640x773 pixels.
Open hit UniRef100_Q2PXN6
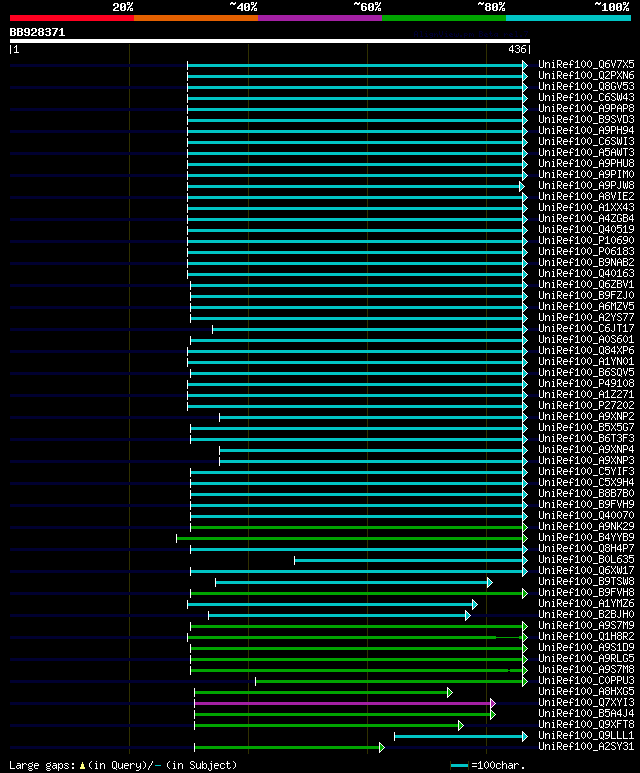point(586,75)
